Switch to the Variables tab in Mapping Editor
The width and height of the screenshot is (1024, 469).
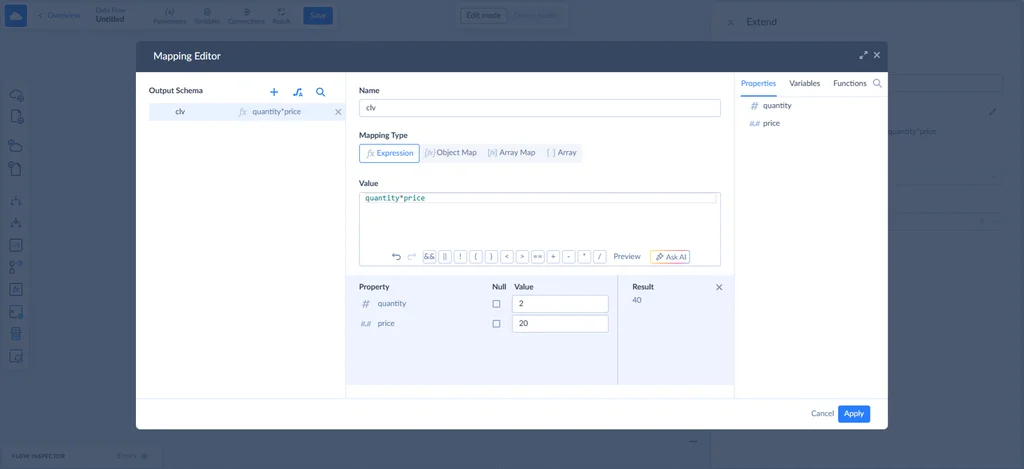805,84
